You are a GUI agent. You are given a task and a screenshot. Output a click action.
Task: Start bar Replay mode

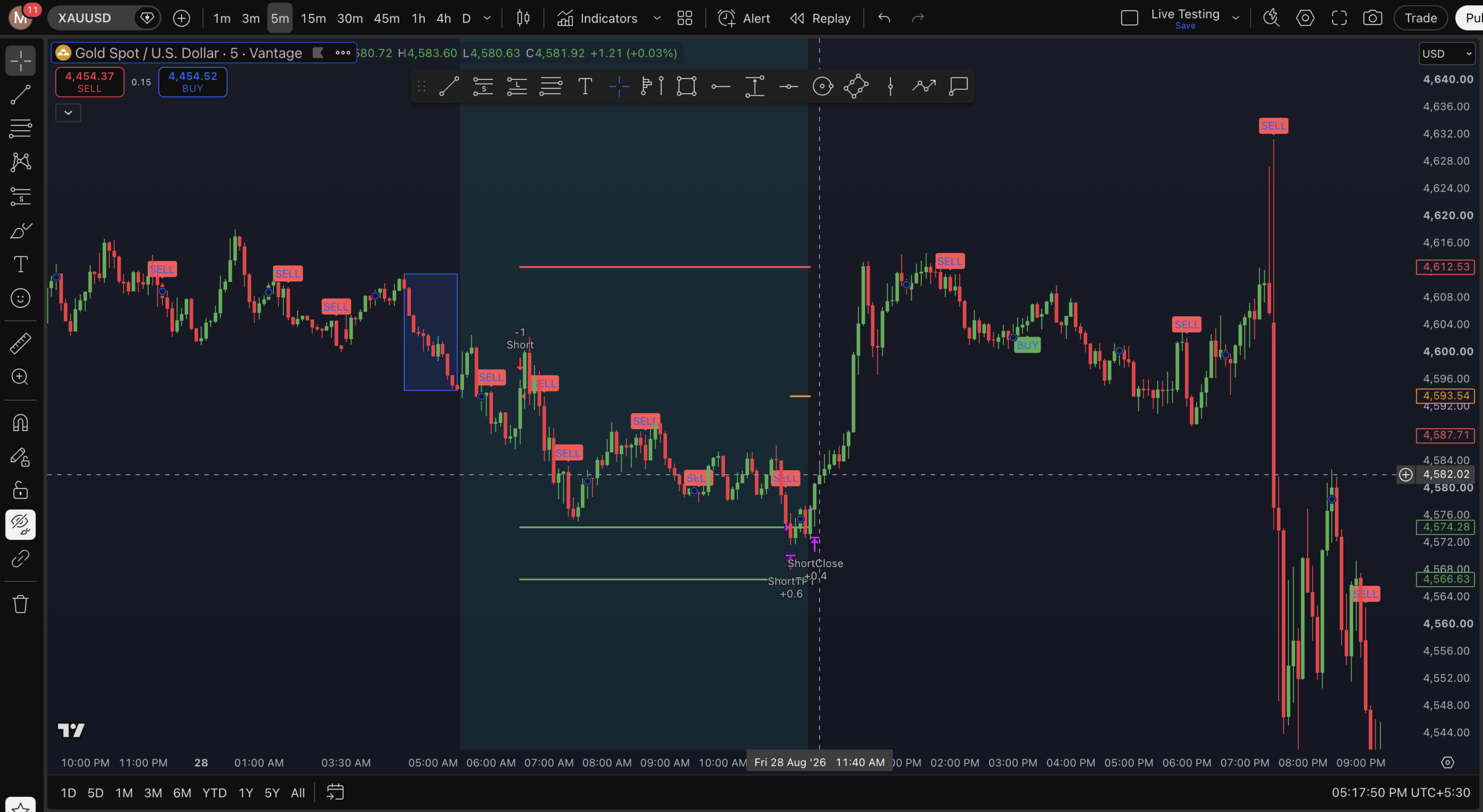point(820,18)
